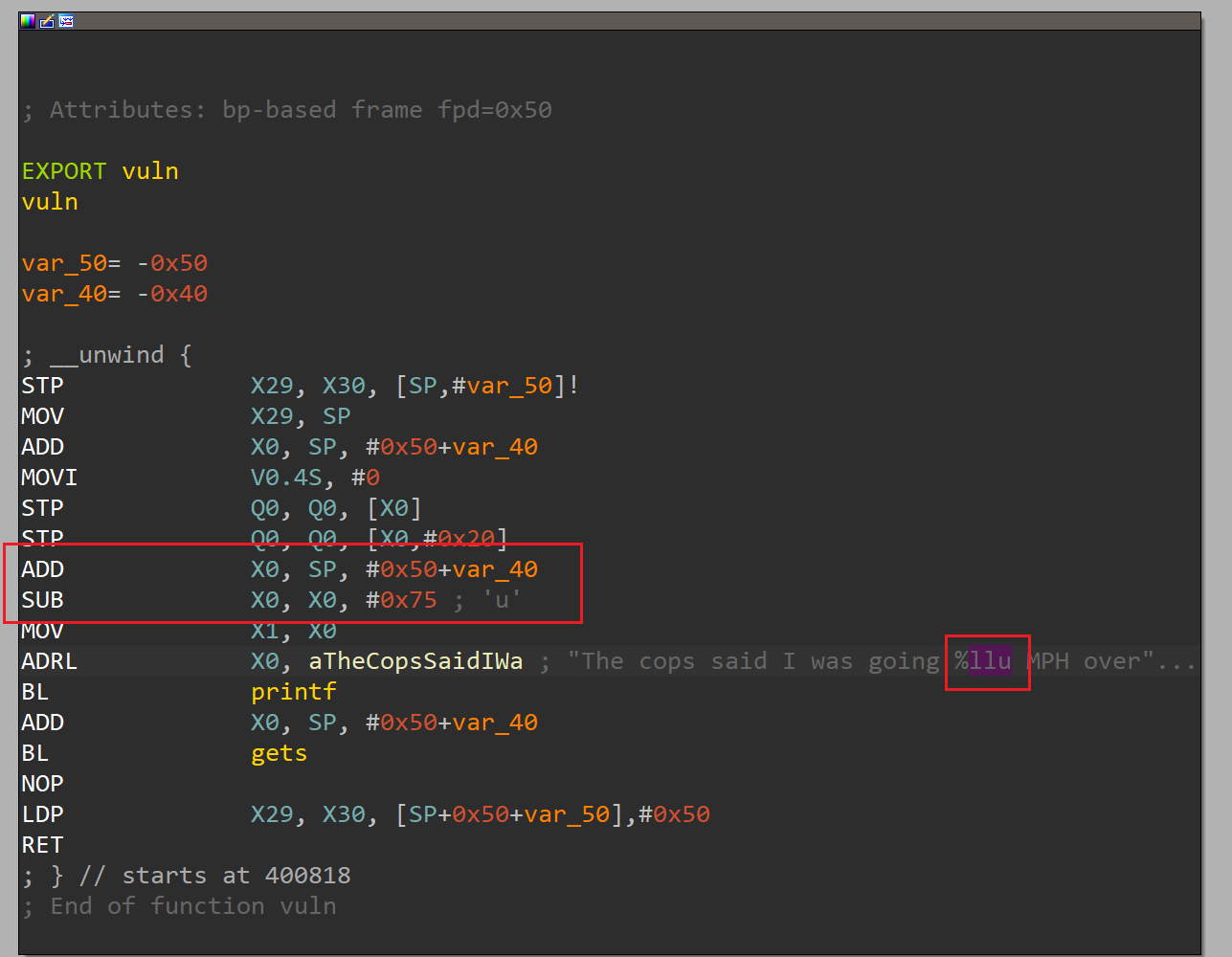Click the pencil edit icon in node header
Image resolution: width=1232 pixels, height=957 pixels.
tap(47, 21)
